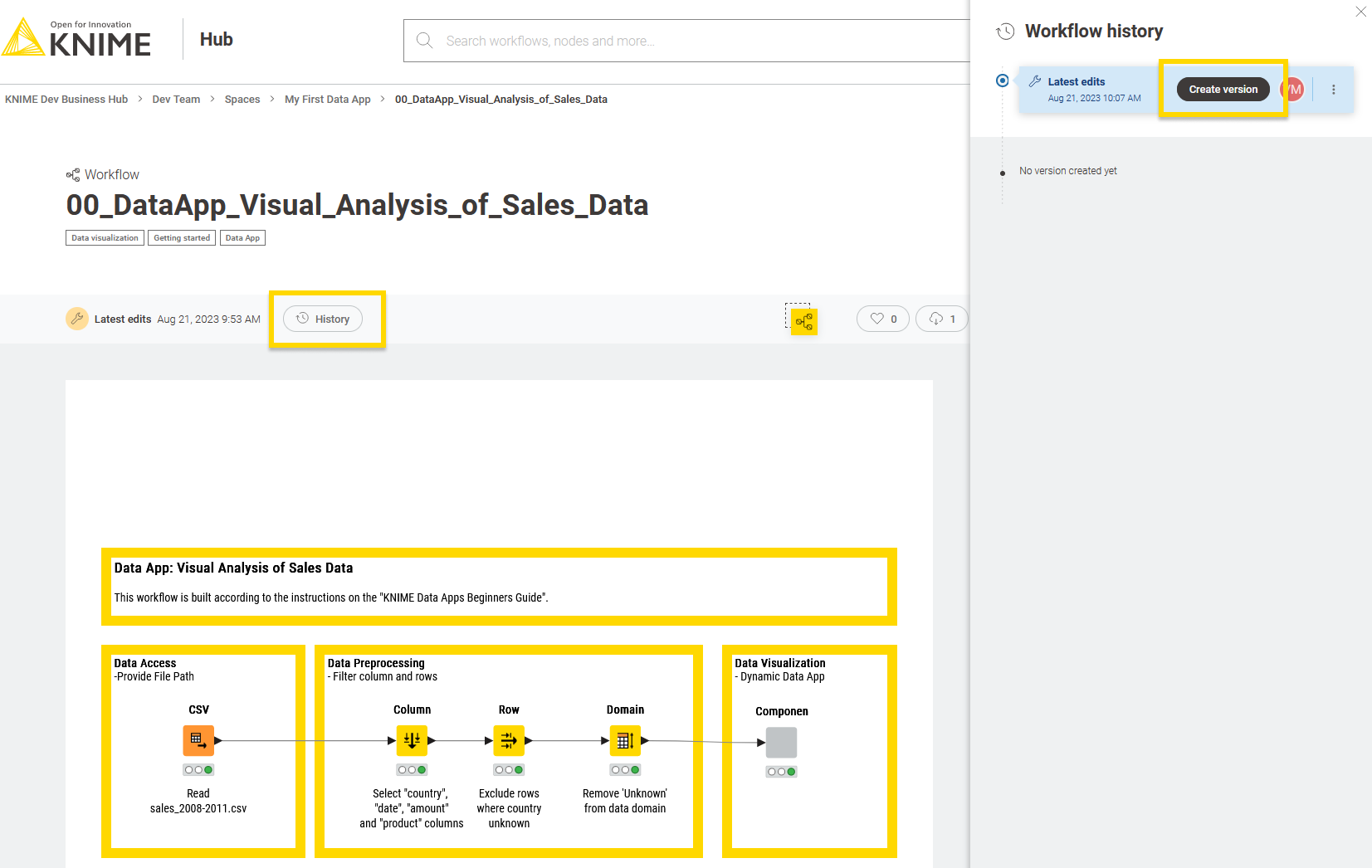Click the user avatar in history entry
Viewport: 1372px width, 868px height.
[1292, 89]
